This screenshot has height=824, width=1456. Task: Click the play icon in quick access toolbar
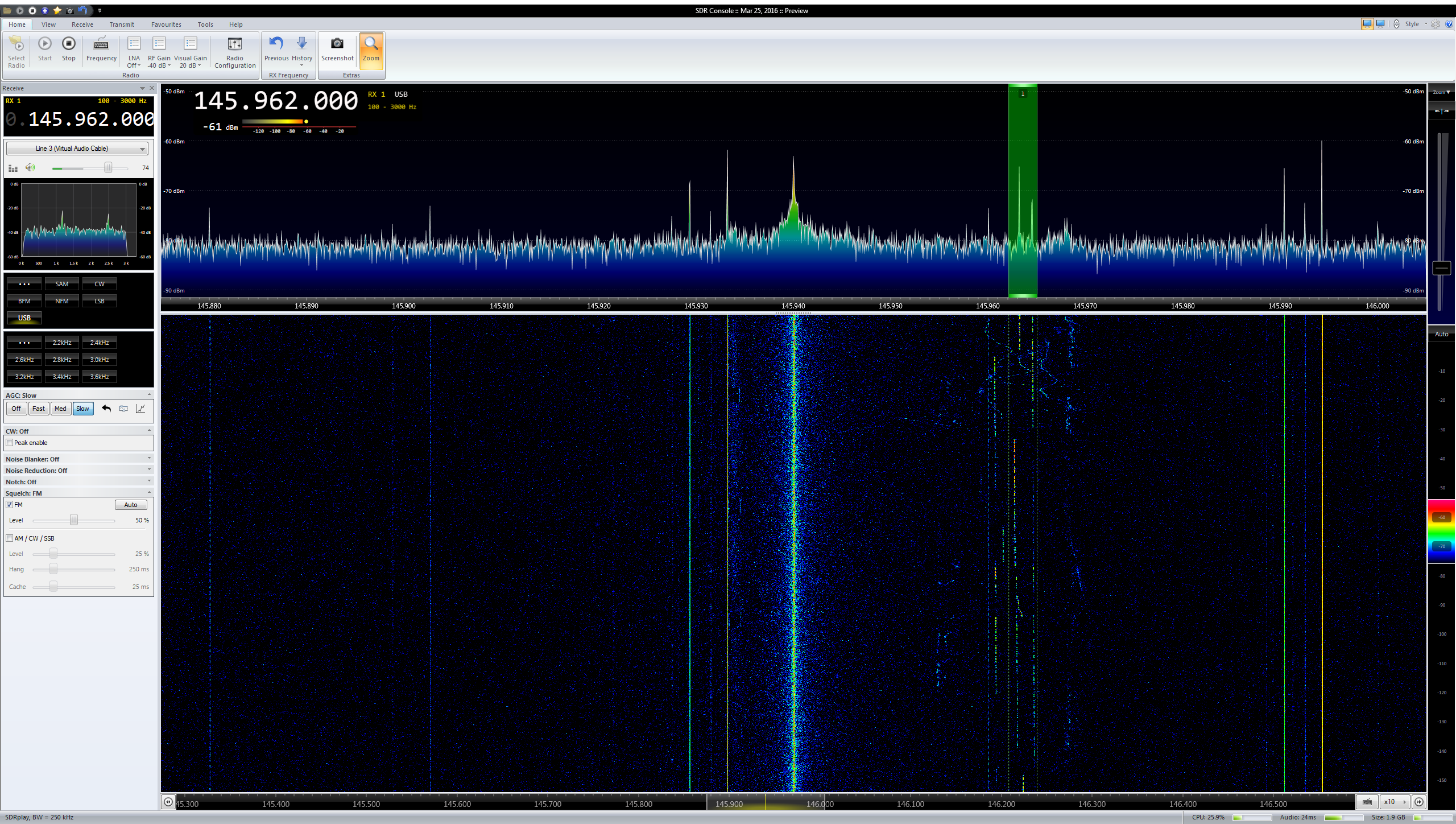(20, 10)
